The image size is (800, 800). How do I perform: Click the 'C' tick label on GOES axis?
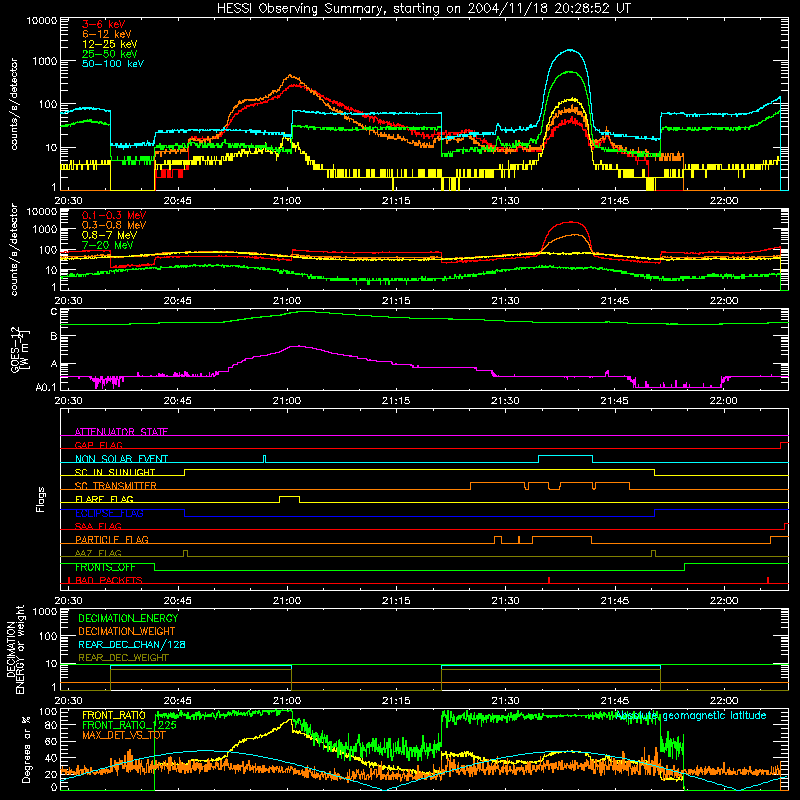[54, 312]
